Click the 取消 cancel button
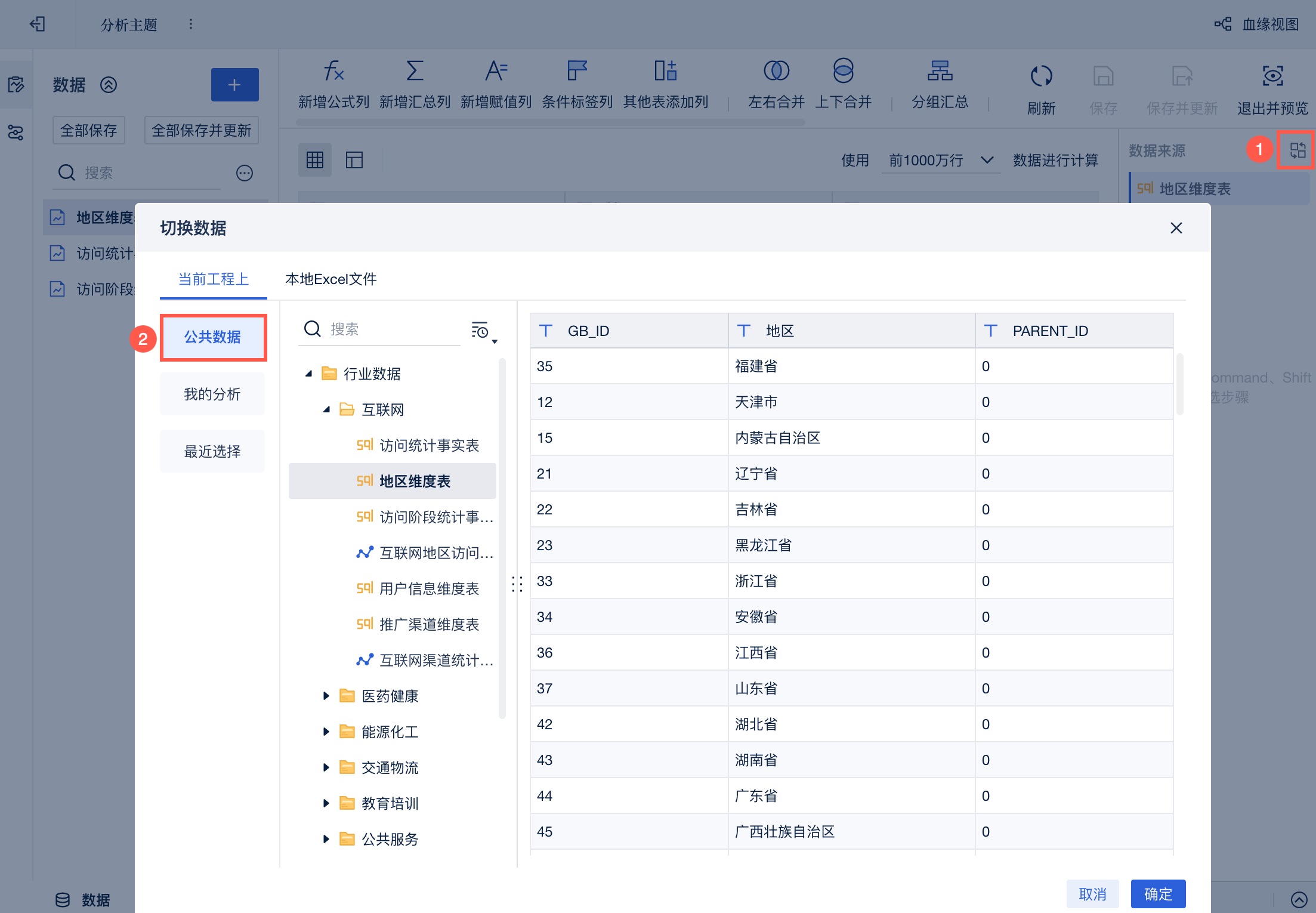This screenshot has width=1316, height=913. [1092, 893]
